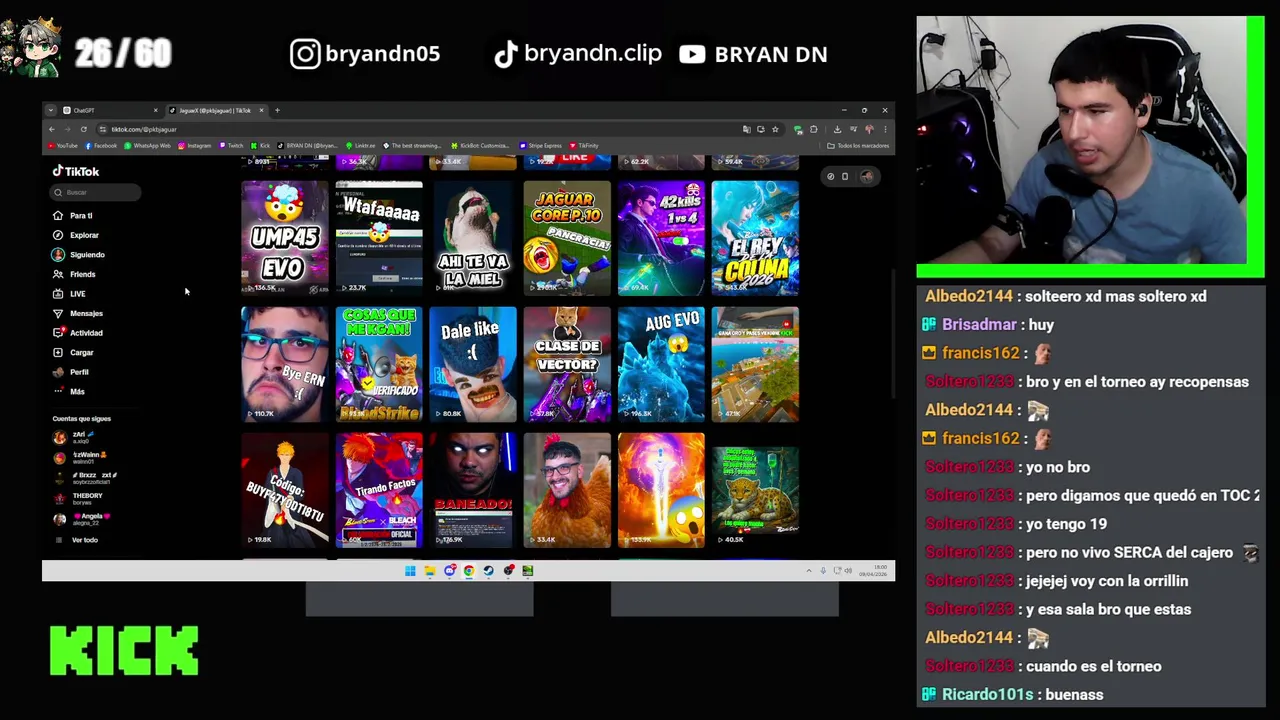
Task: Open the Facebook bookmark
Action: 101,146
